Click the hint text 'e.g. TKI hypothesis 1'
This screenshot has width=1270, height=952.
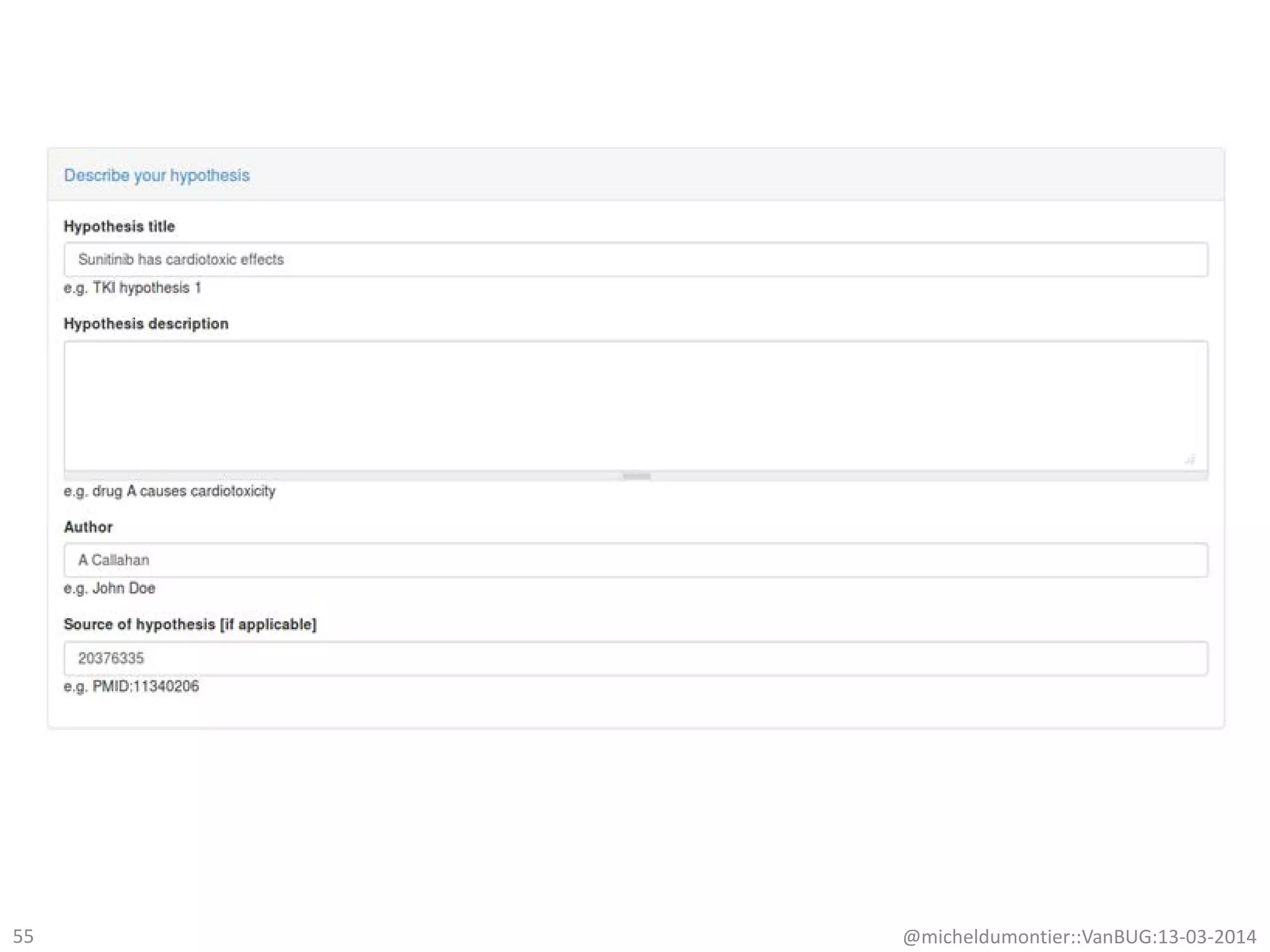132,288
